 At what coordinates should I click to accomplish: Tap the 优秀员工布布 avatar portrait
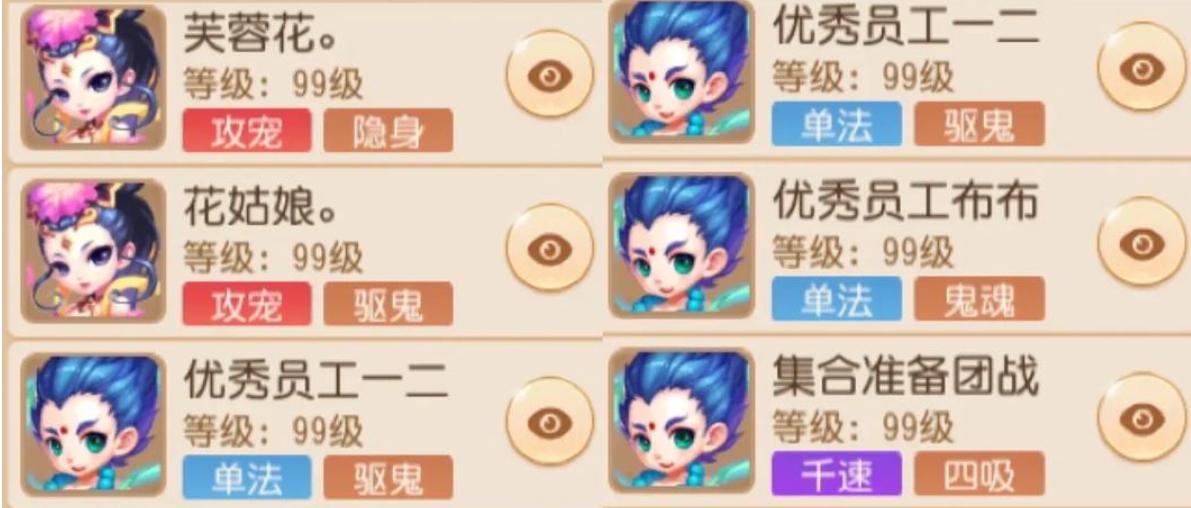682,245
